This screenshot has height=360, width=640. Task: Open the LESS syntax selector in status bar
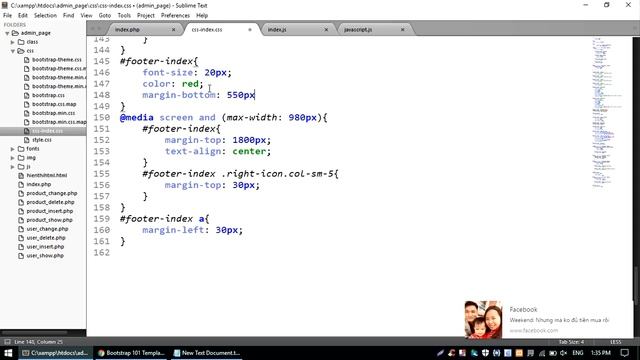point(616,342)
